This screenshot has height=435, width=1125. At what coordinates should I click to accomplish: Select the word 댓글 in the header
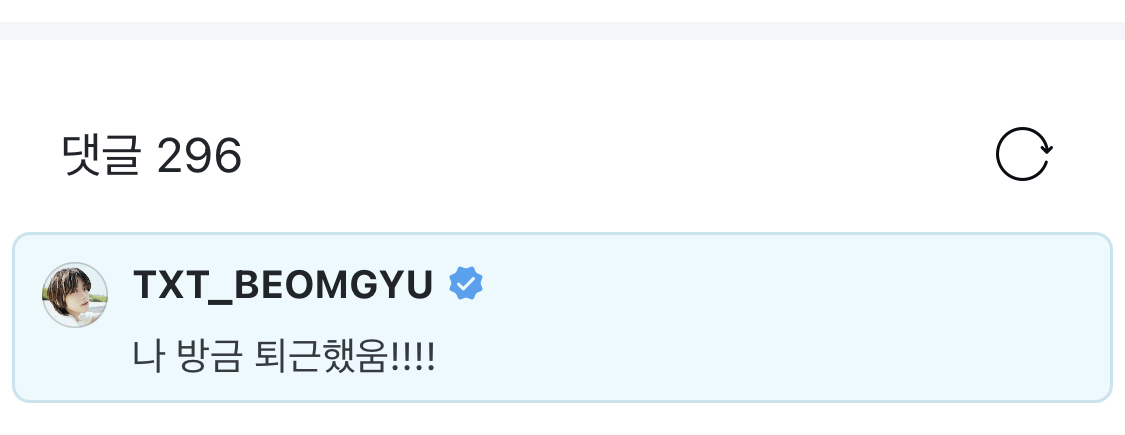click(100, 156)
